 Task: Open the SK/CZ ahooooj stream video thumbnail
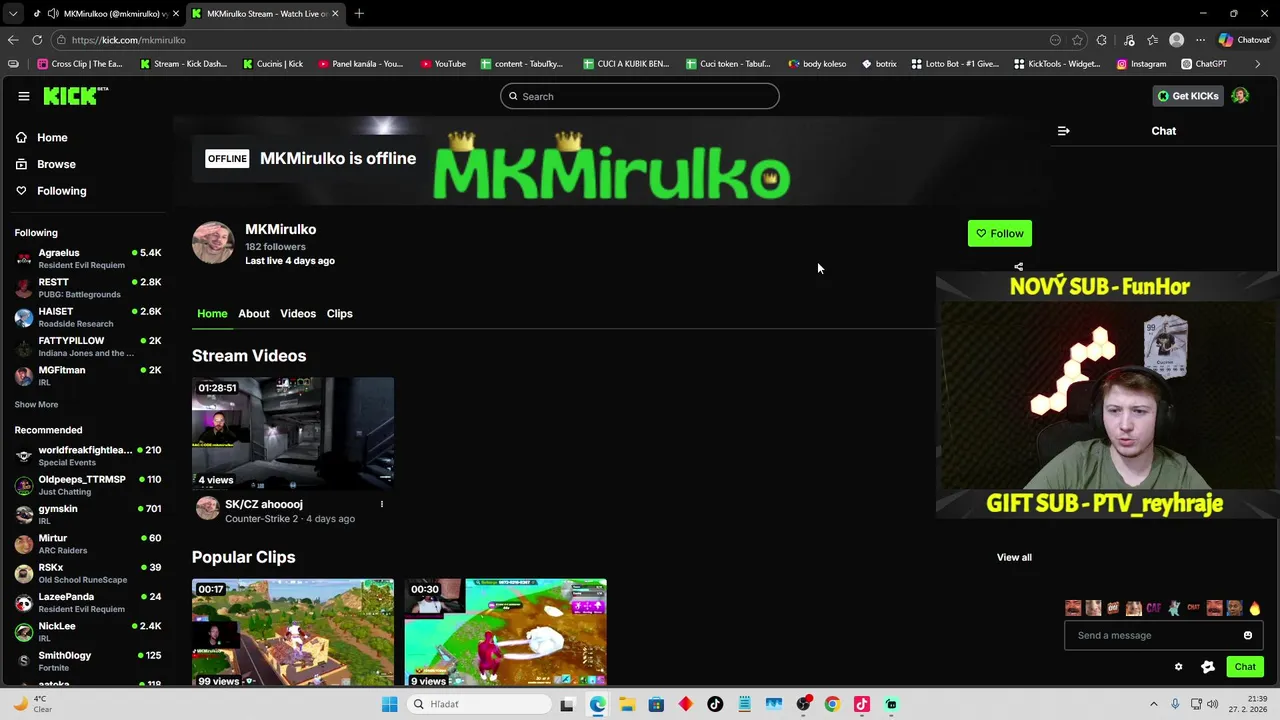coord(293,433)
